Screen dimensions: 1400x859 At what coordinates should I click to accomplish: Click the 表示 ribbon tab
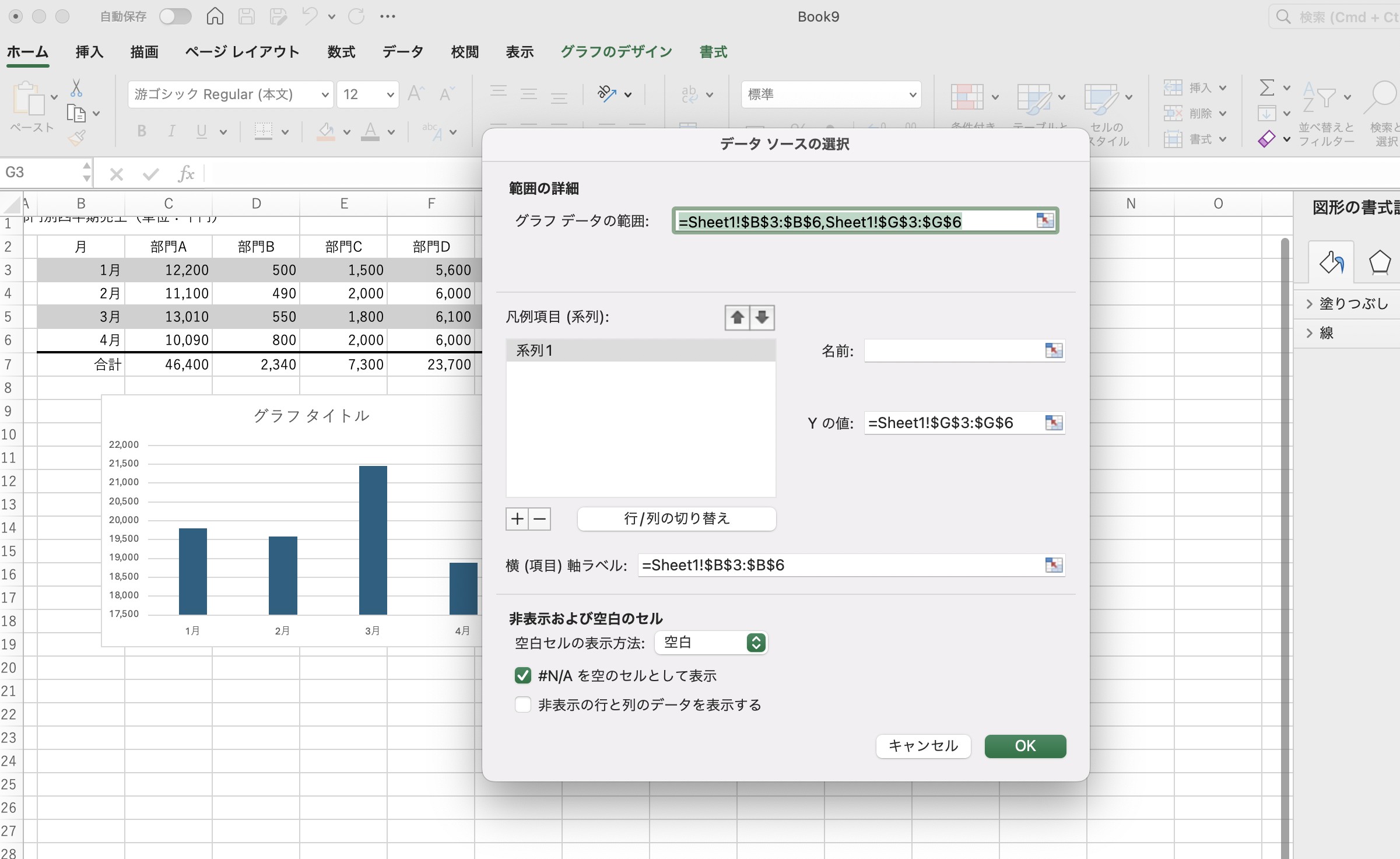520,52
